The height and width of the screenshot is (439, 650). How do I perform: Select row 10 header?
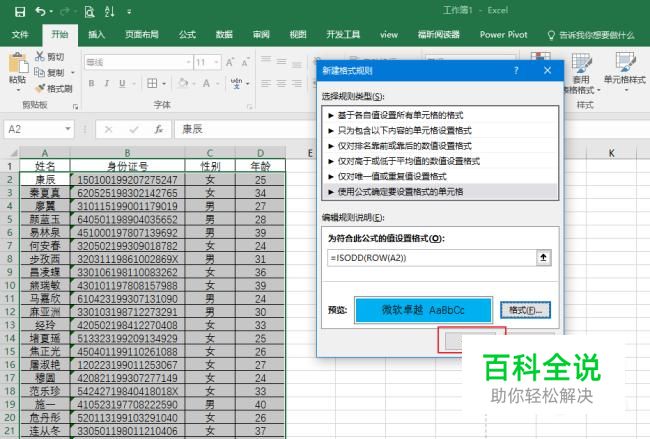coord(10,286)
